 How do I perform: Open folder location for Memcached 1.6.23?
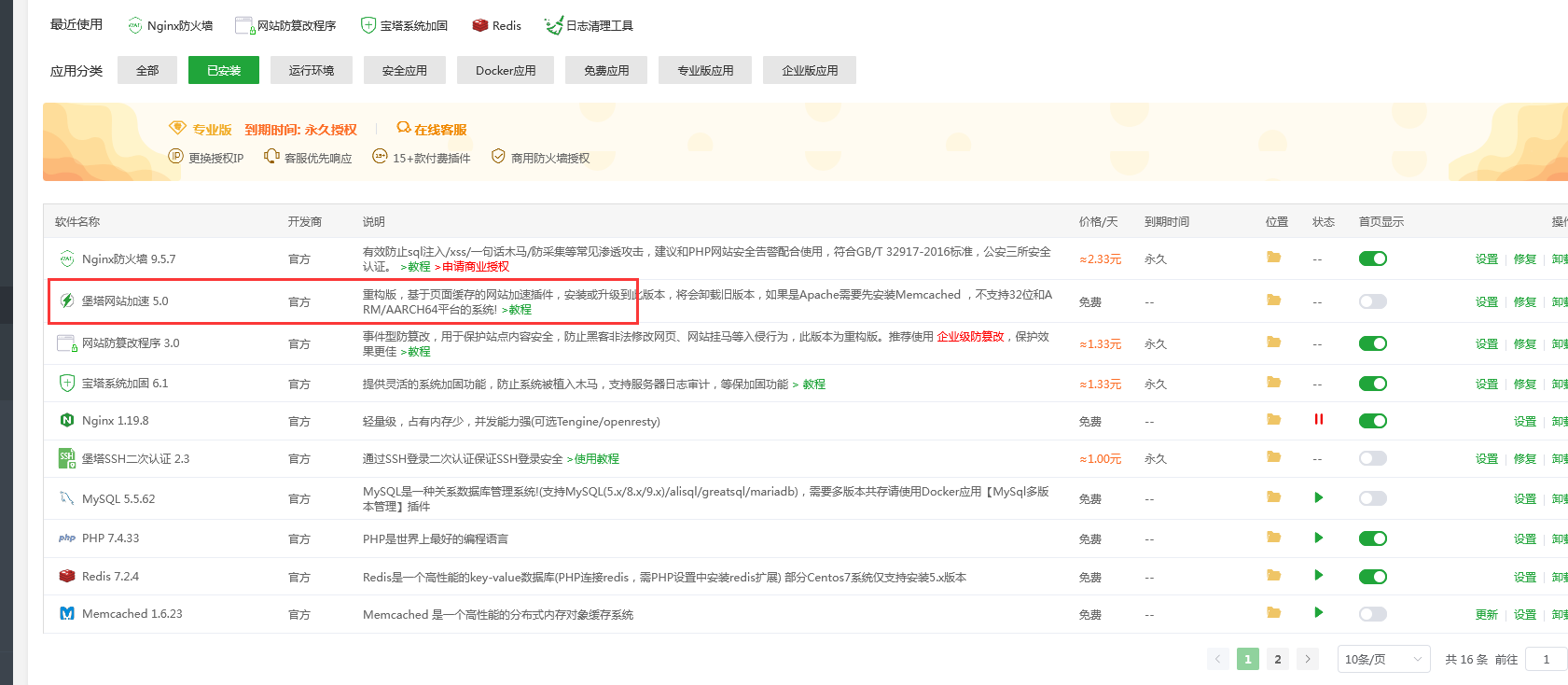tap(1273, 612)
